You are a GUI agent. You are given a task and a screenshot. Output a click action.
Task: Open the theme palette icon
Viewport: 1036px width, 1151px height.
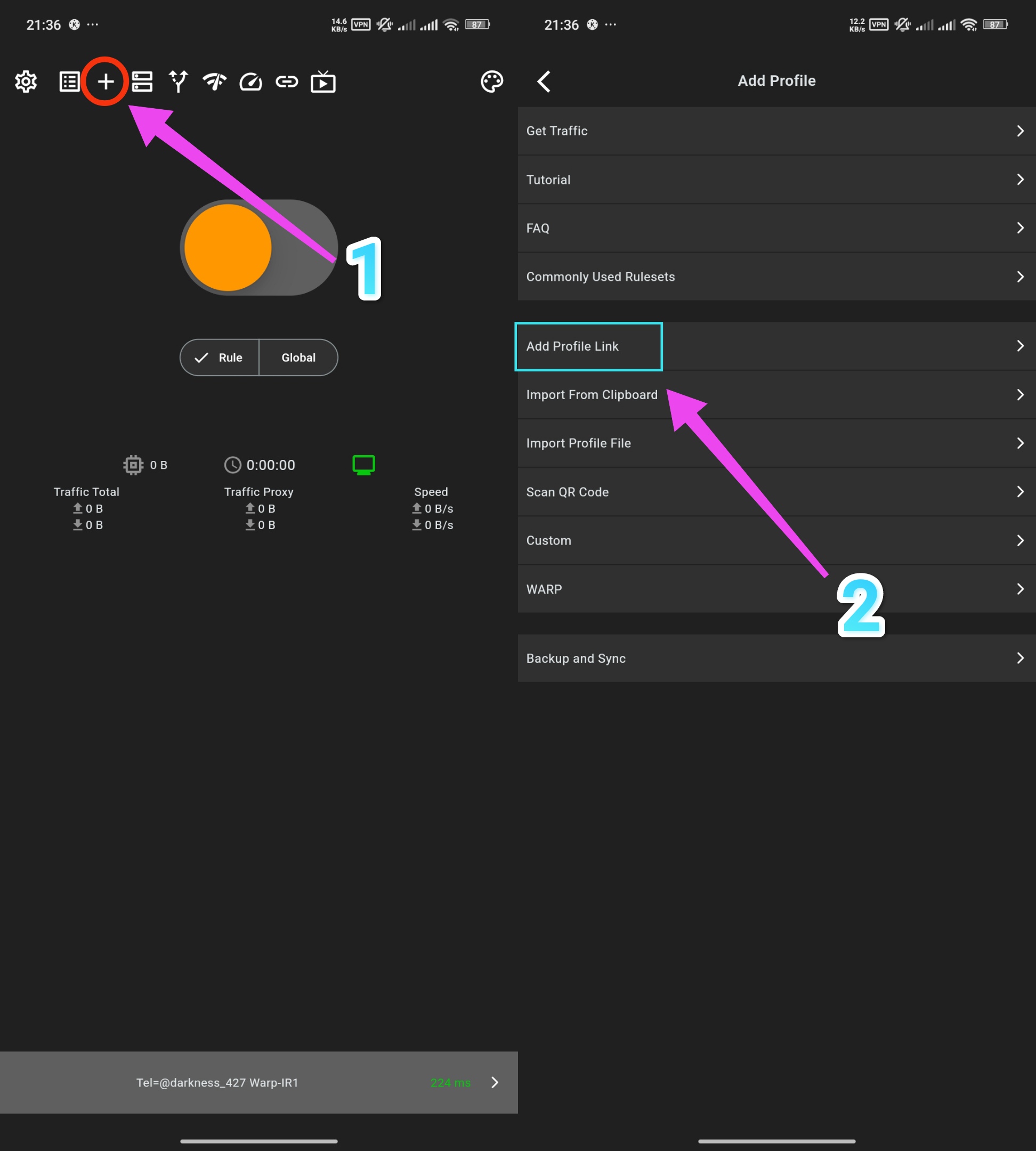click(492, 82)
